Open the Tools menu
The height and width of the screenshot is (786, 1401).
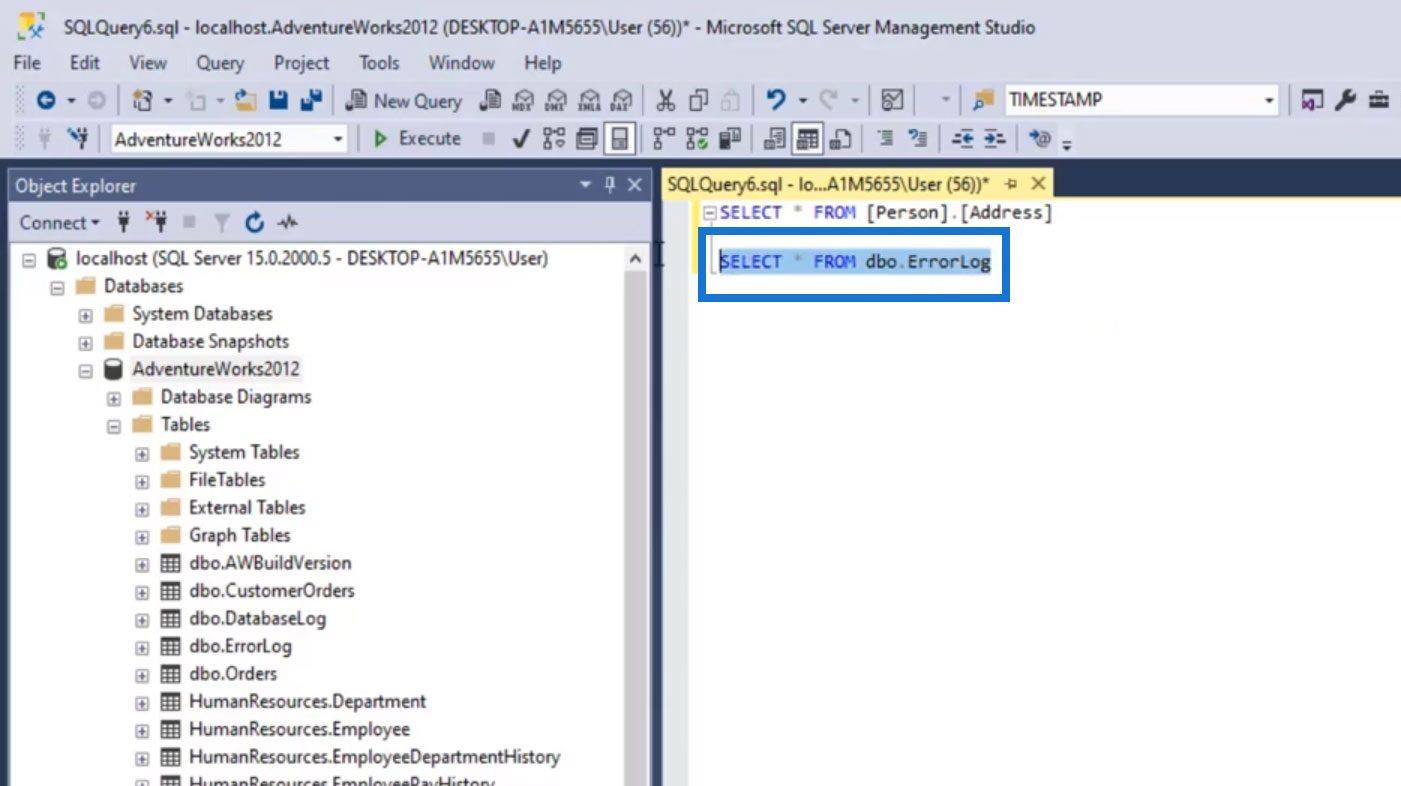click(x=379, y=63)
